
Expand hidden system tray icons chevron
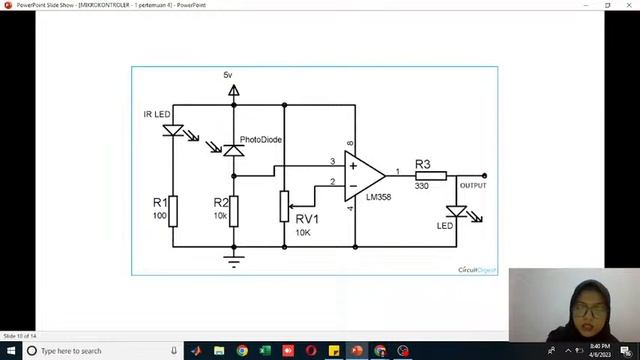tap(568, 351)
